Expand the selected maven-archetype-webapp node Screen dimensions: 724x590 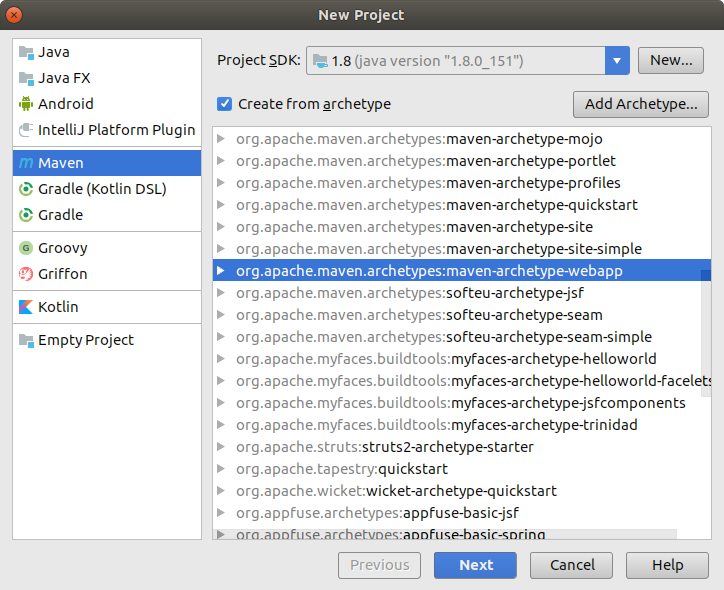(221, 271)
